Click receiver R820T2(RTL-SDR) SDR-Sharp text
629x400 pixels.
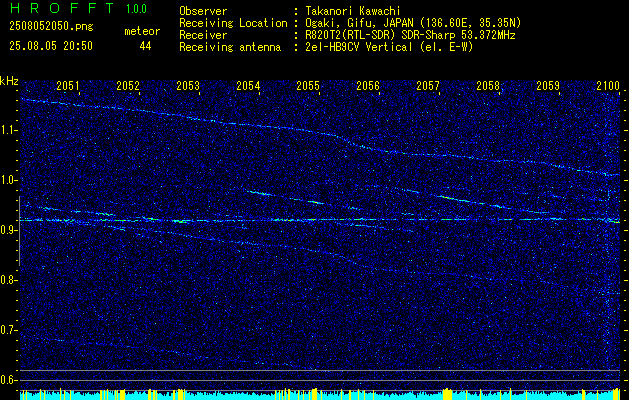coord(410,35)
